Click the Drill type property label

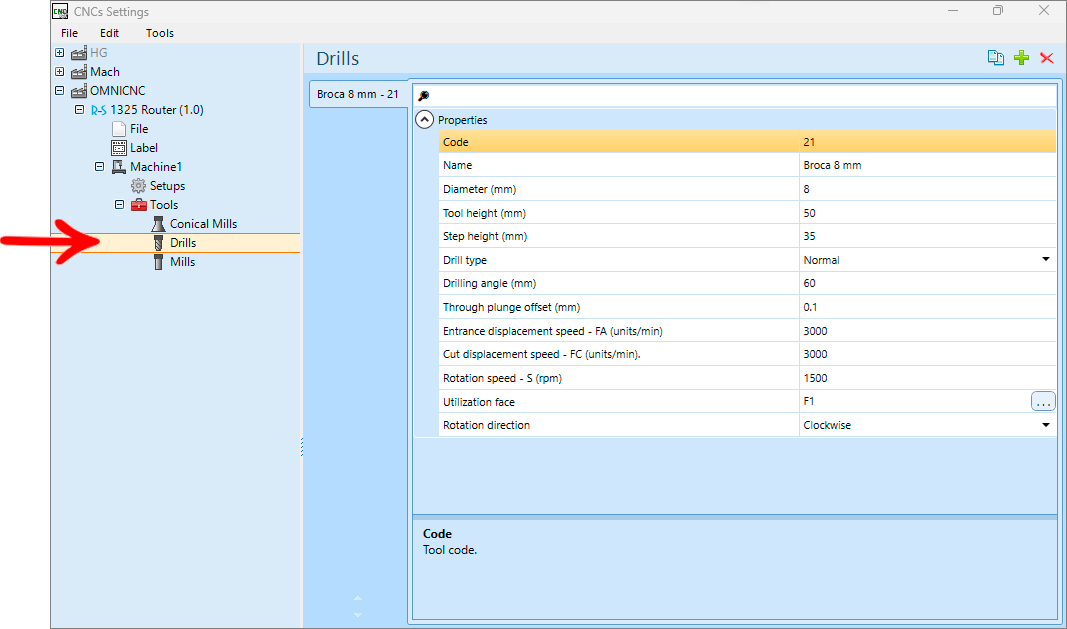[x=465, y=260]
